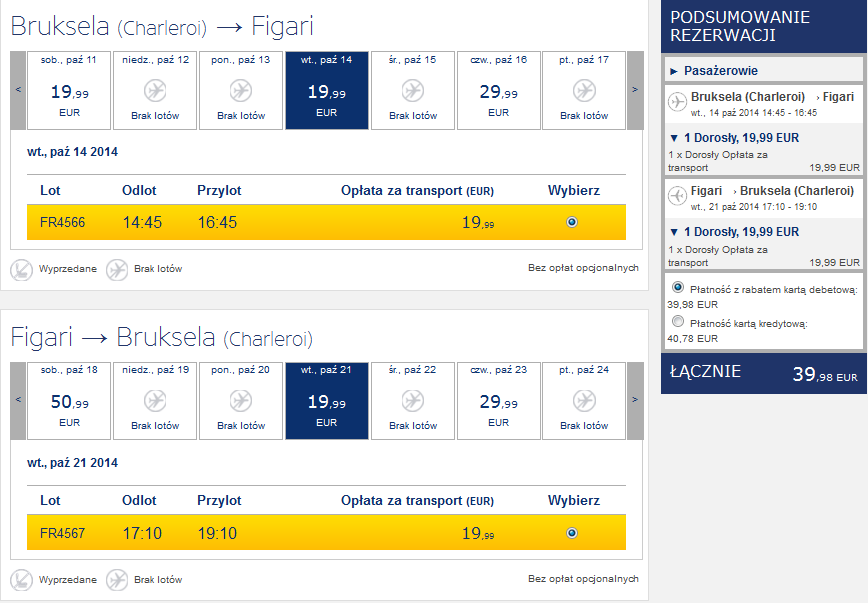Click the plane icon next to Figari › Bruksela in the summary
This screenshot has width=868, height=603.
tap(678, 196)
